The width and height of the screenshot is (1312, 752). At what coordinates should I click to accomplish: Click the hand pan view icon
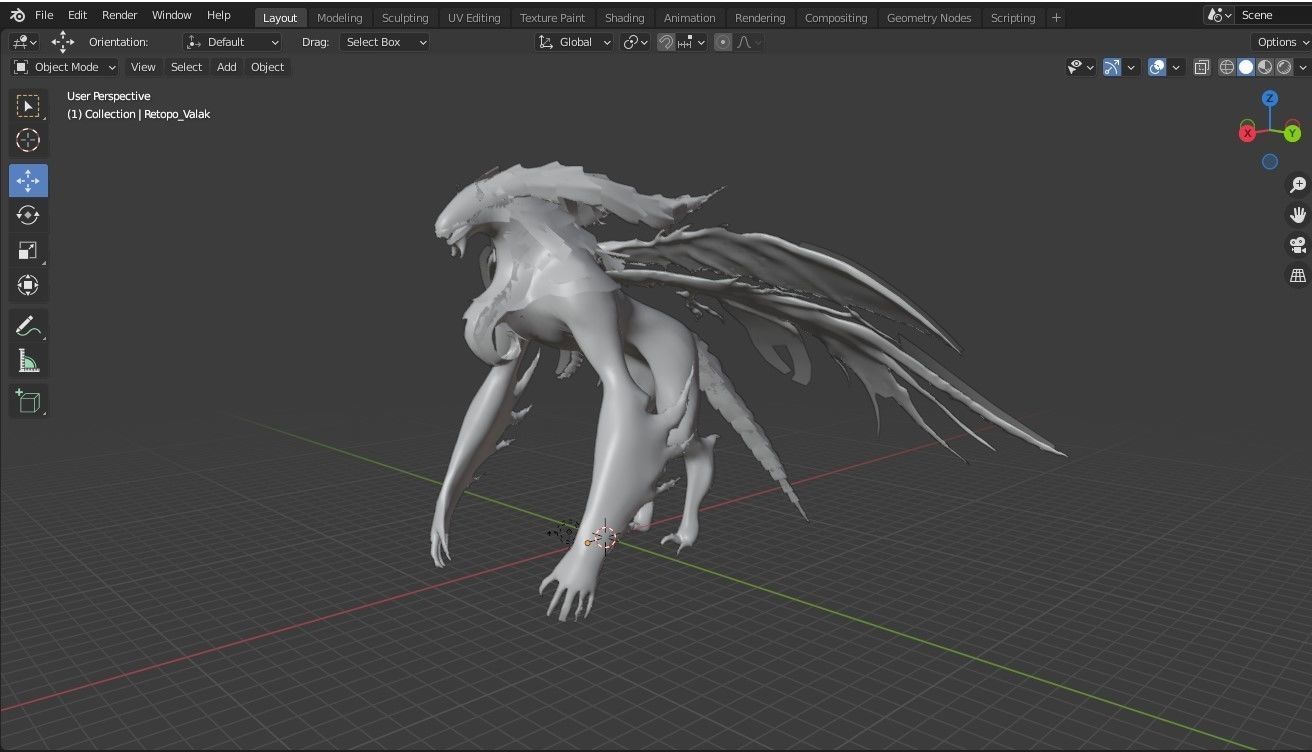click(x=1298, y=215)
